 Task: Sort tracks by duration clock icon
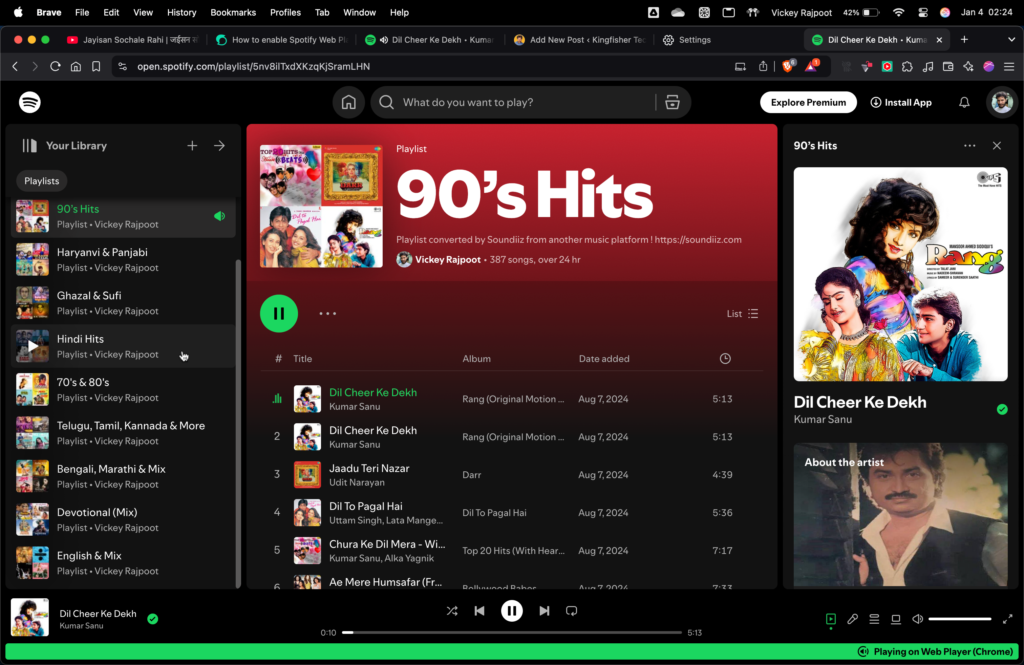click(725, 359)
